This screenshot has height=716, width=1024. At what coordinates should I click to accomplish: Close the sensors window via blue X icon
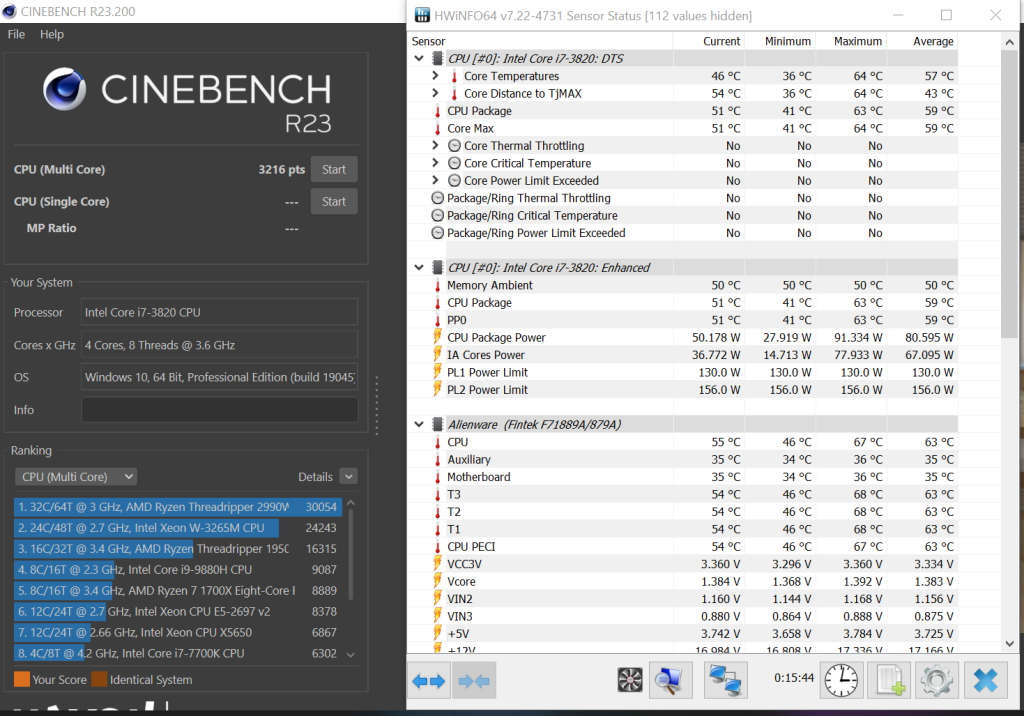point(984,680)
